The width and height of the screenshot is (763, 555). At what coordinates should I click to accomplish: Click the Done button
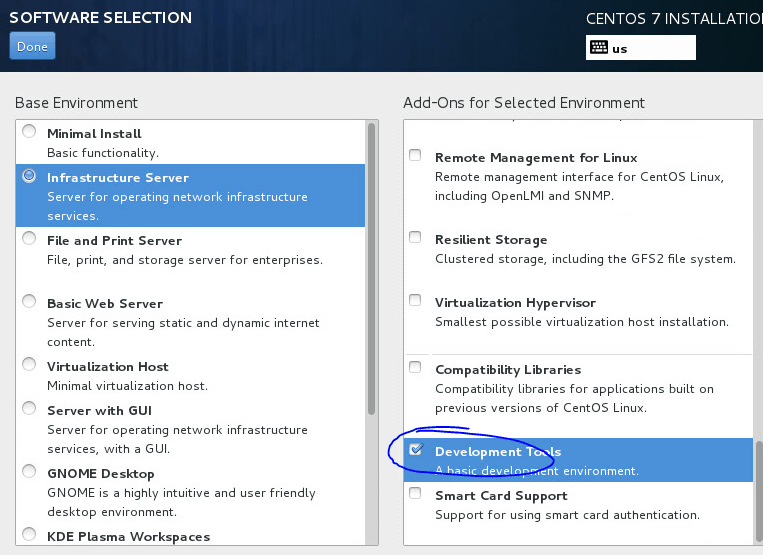32,46
